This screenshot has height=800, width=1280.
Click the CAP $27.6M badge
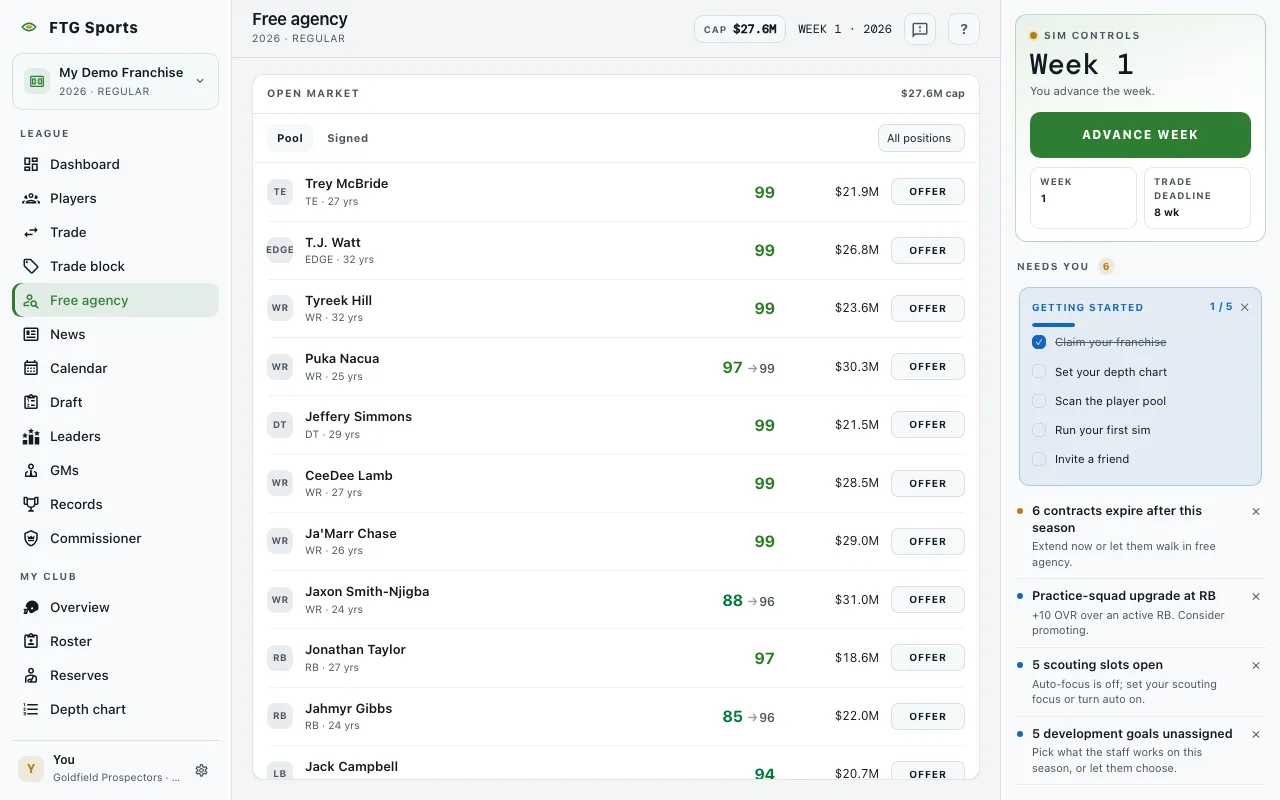[740, 29]
